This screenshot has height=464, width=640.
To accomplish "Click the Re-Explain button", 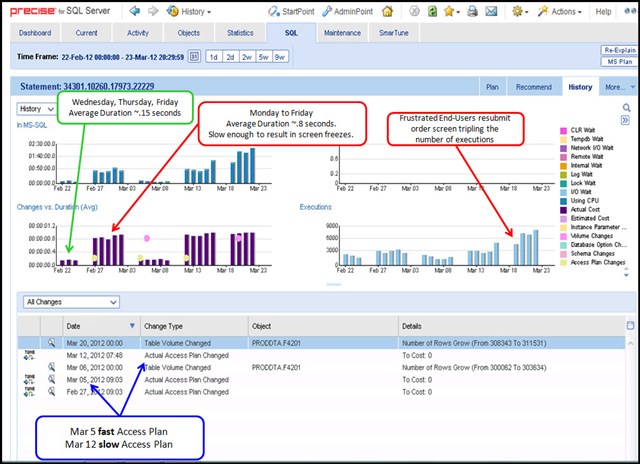I will click(x=620, y=50).
